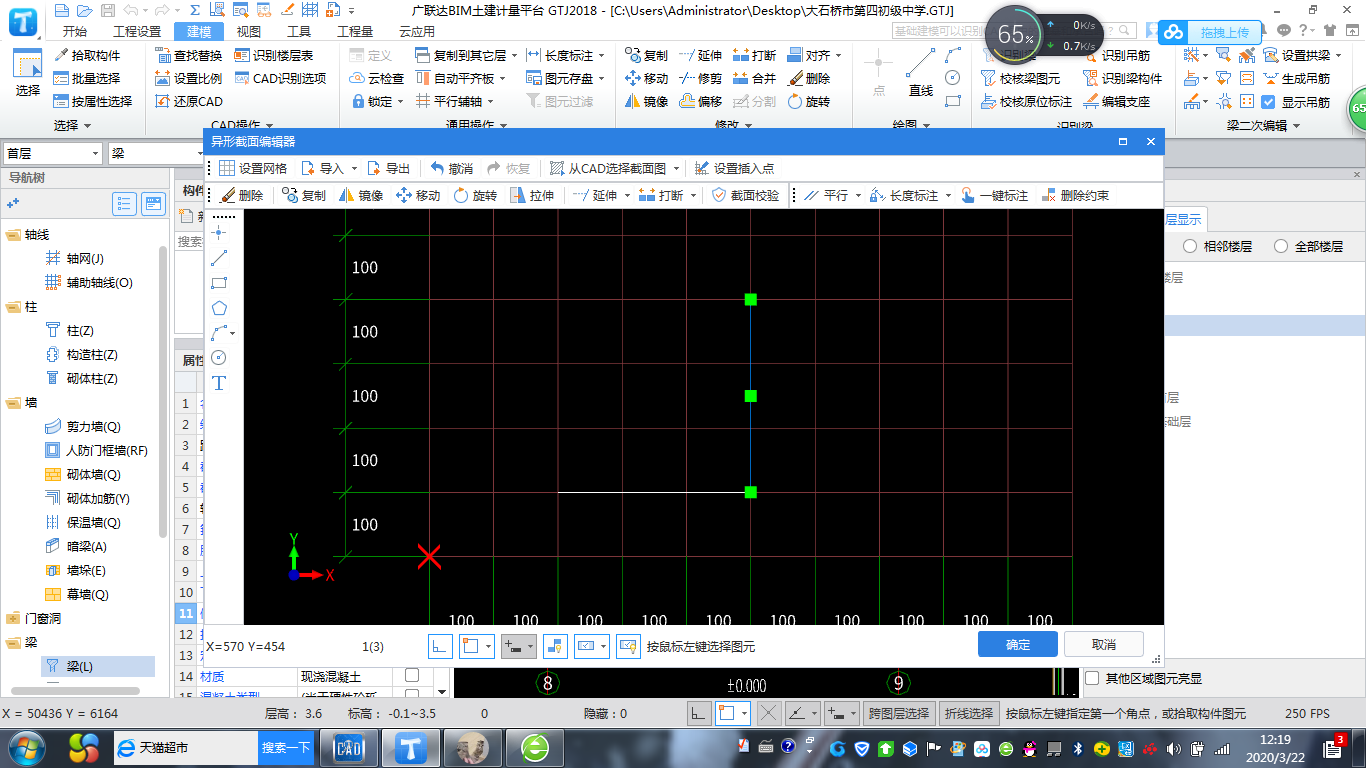
Task: Click 一键标注 one-click dimension tool
Action: pos(994,195)
